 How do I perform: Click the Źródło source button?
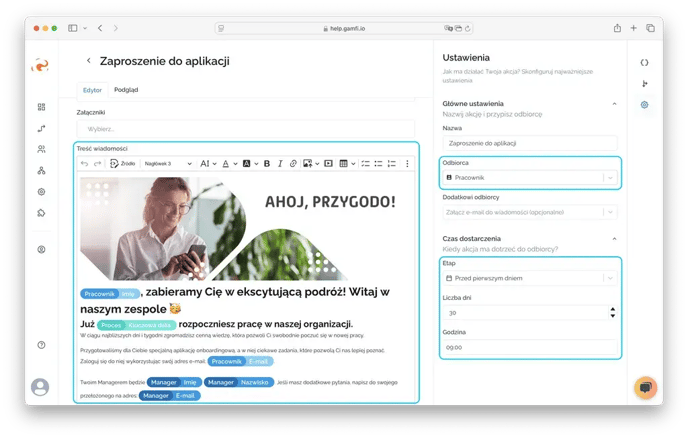click(122, 163)
